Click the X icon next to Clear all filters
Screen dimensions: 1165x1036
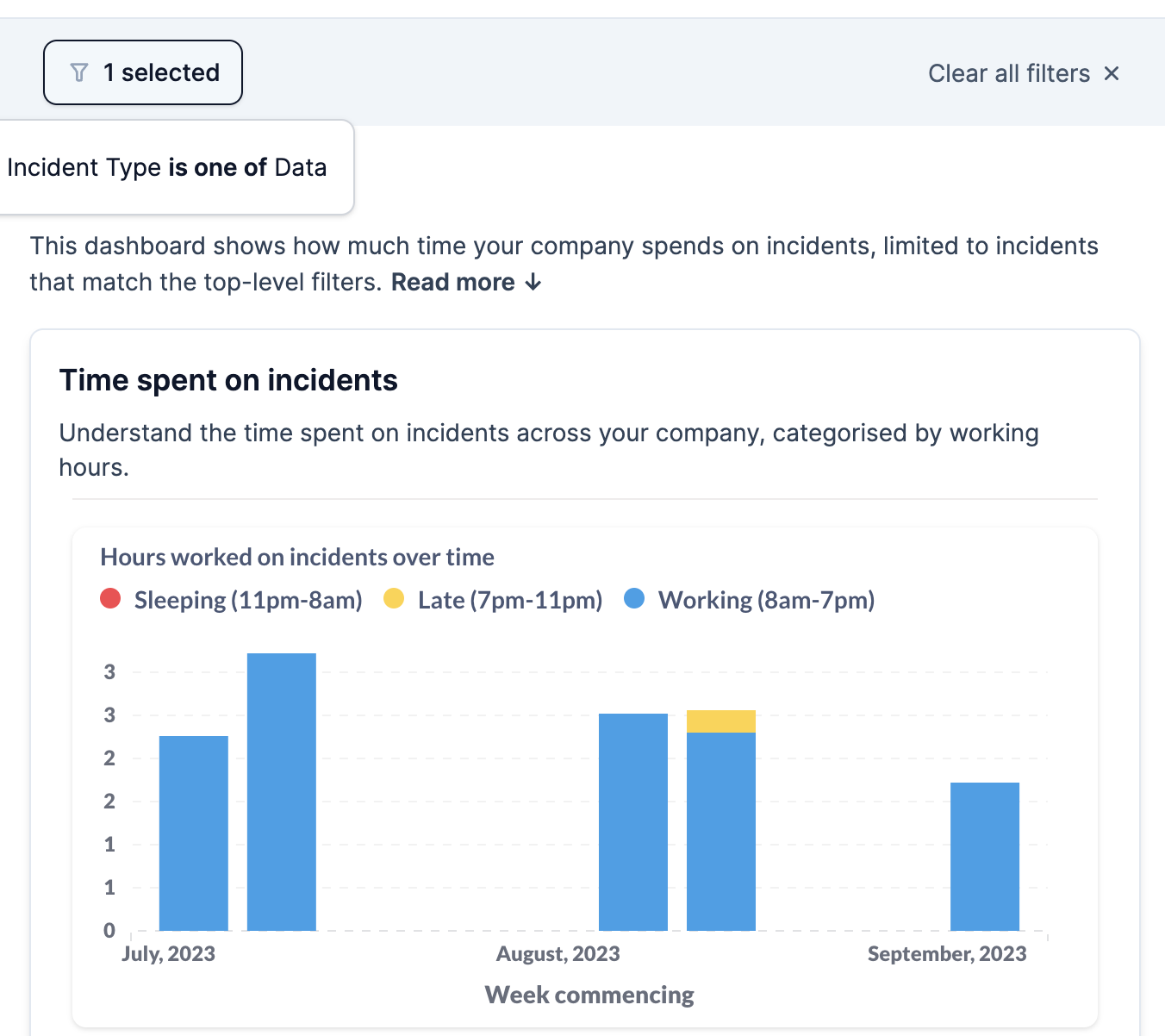pos(1112,73)
